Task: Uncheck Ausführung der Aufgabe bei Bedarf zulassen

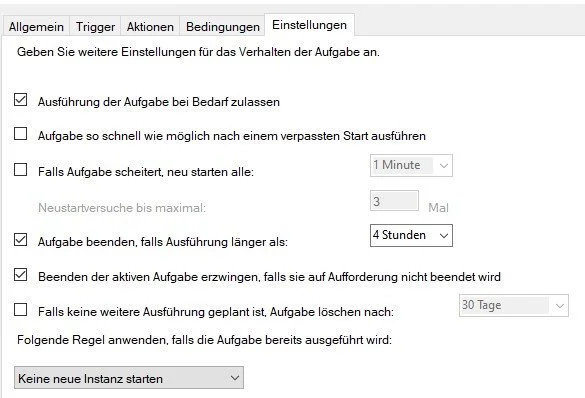Action: point(21,100)
